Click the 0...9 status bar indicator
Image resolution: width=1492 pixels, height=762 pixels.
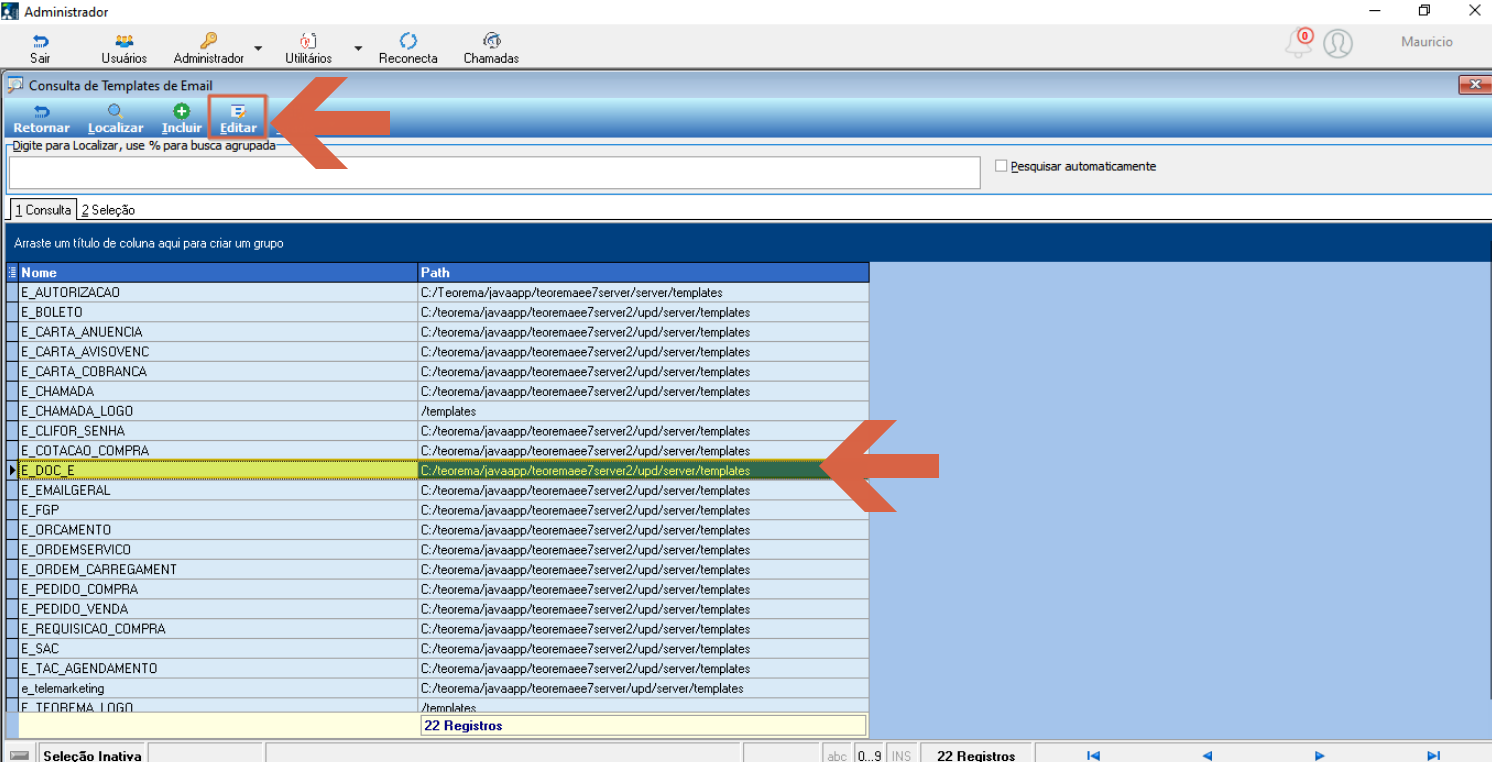click(x=870, y=756)
